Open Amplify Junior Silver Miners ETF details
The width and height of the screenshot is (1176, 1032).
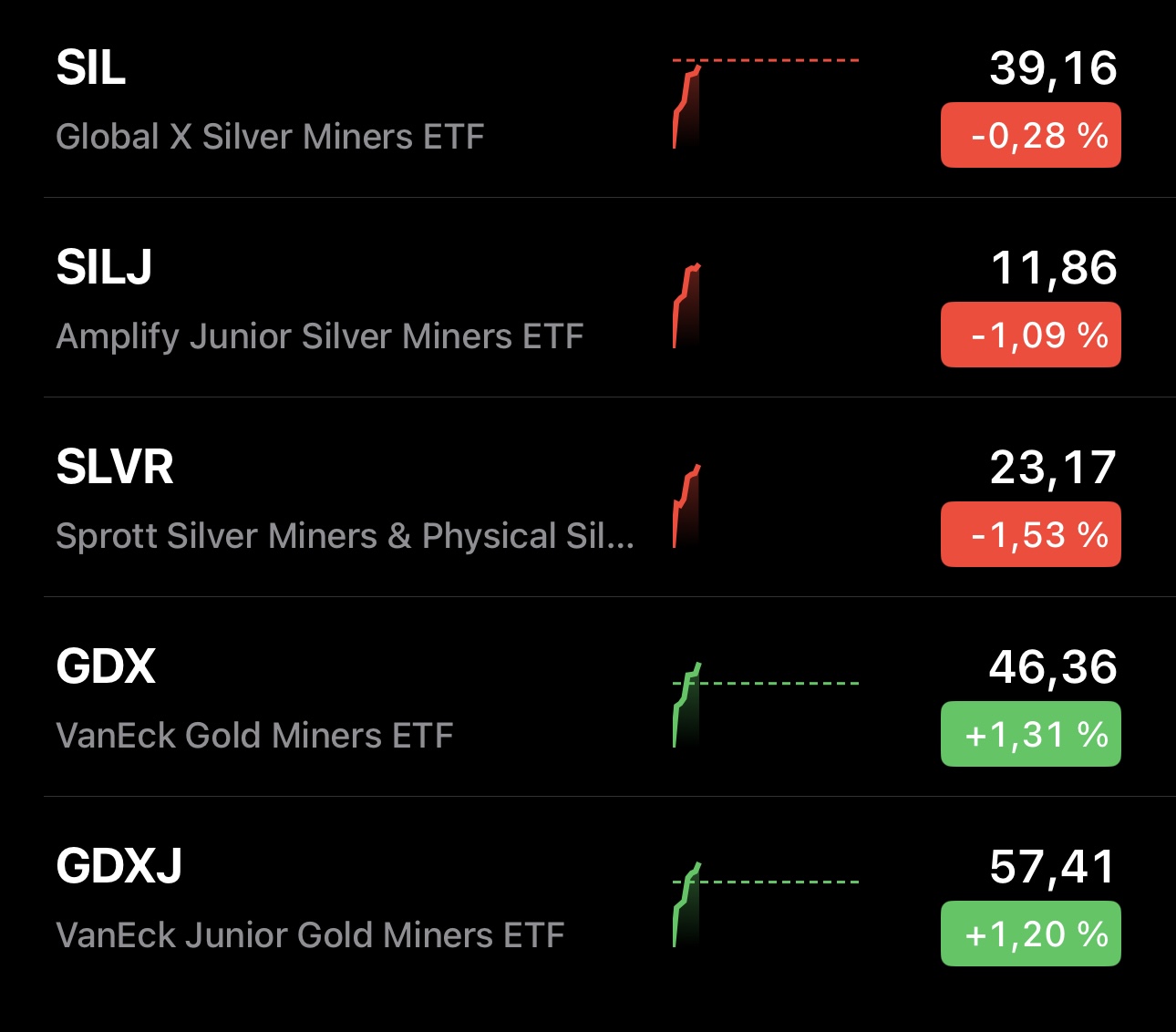[x=319, y=336]
